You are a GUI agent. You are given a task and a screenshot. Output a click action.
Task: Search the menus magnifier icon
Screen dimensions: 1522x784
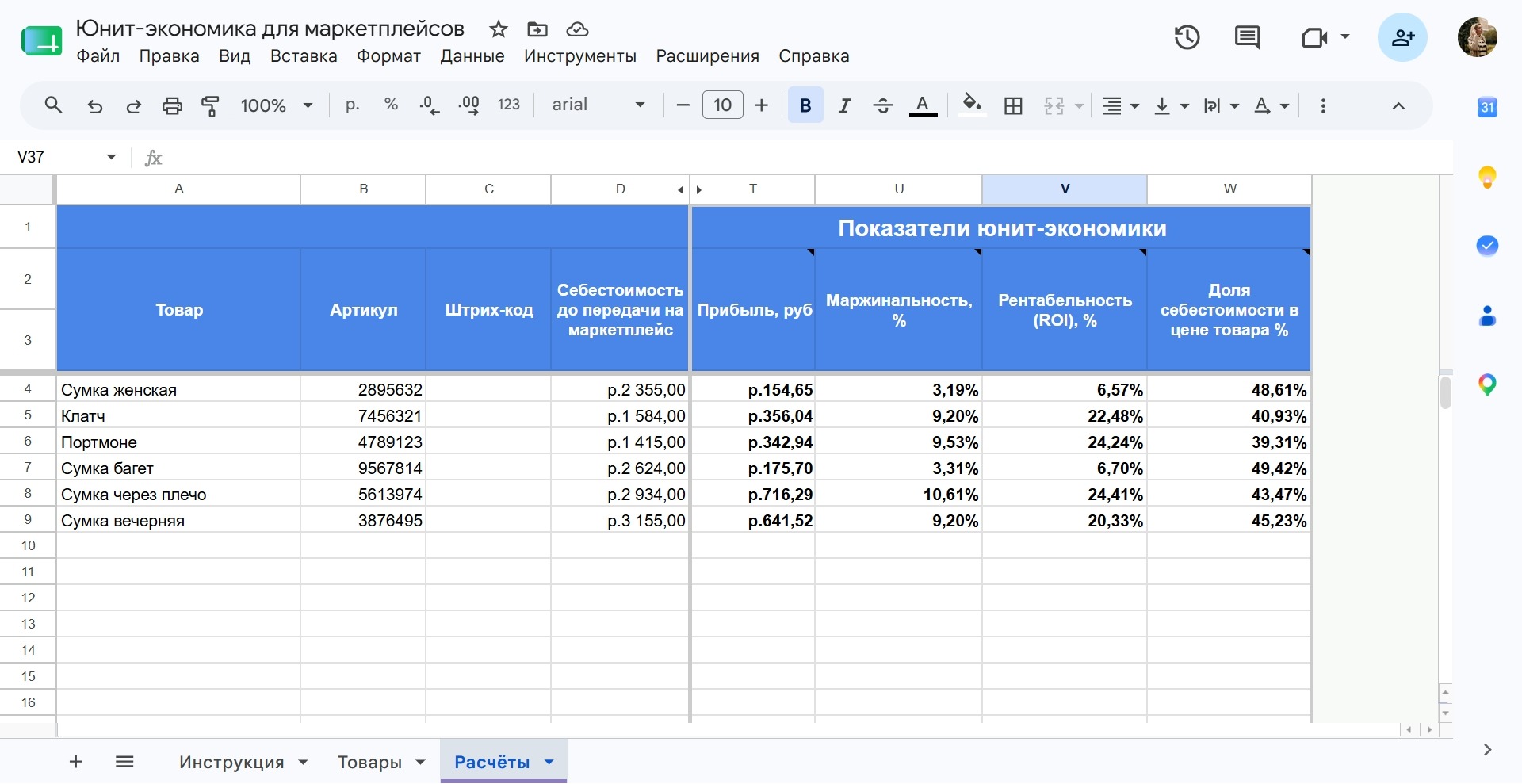53,105
